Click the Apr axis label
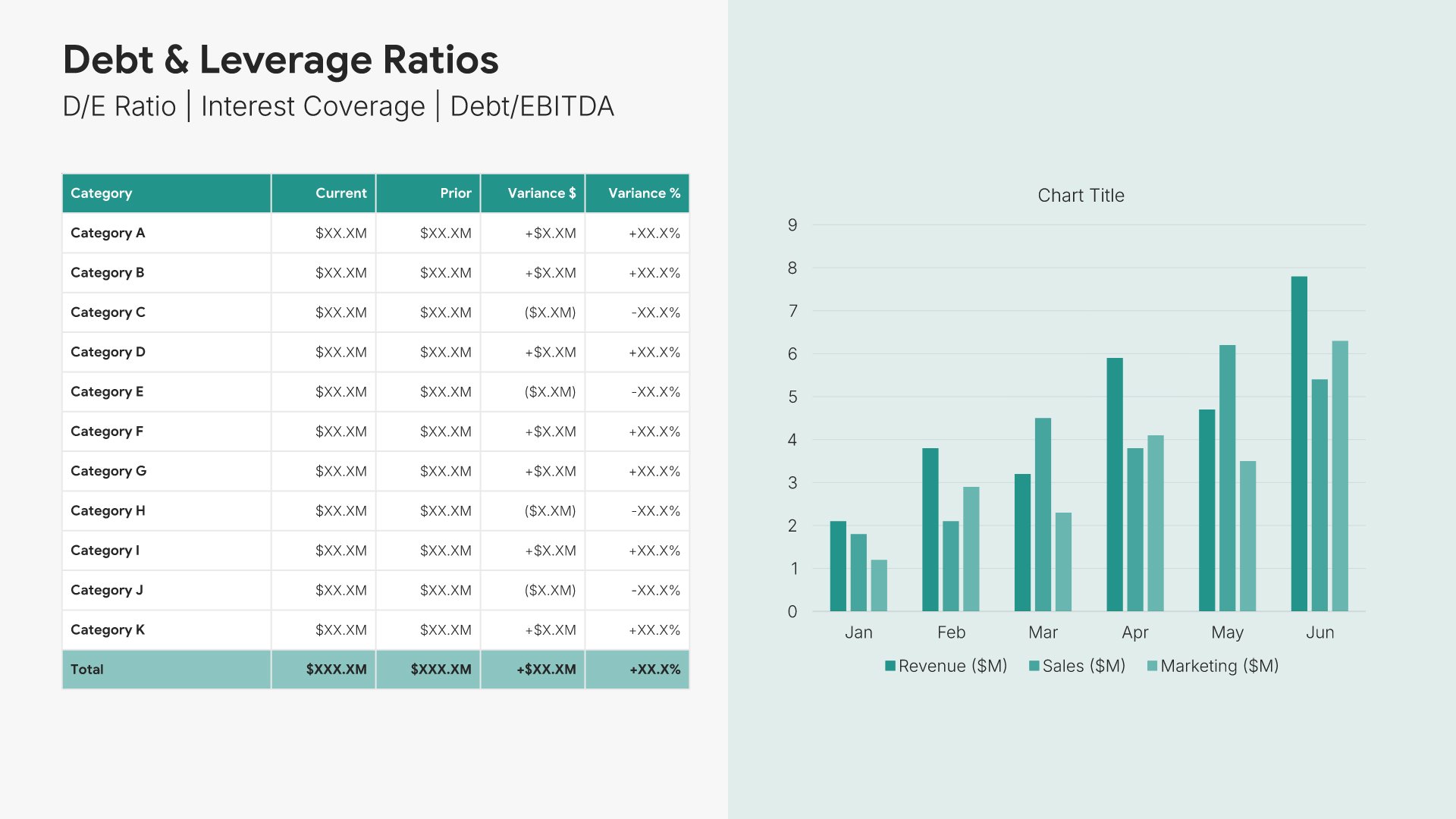Image resolution: width=1456 pixels, height=819 pixels. (1134, 632)
